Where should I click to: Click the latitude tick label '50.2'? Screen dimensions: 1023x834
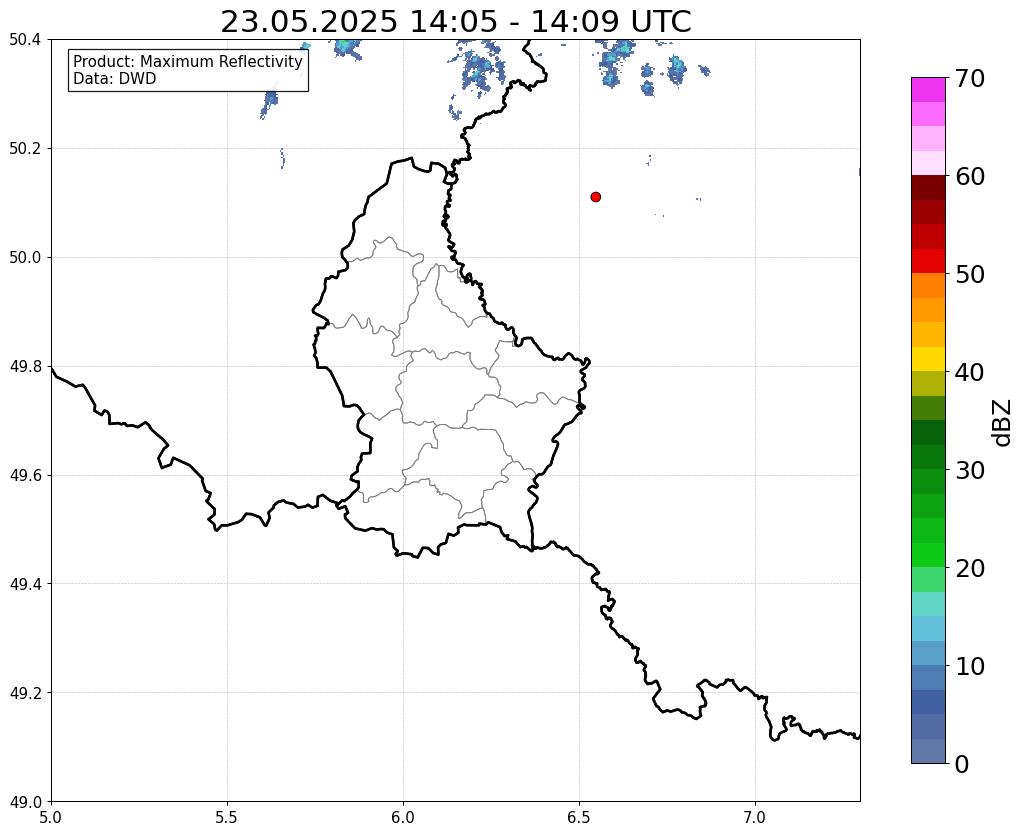click(x=25, y=149)
